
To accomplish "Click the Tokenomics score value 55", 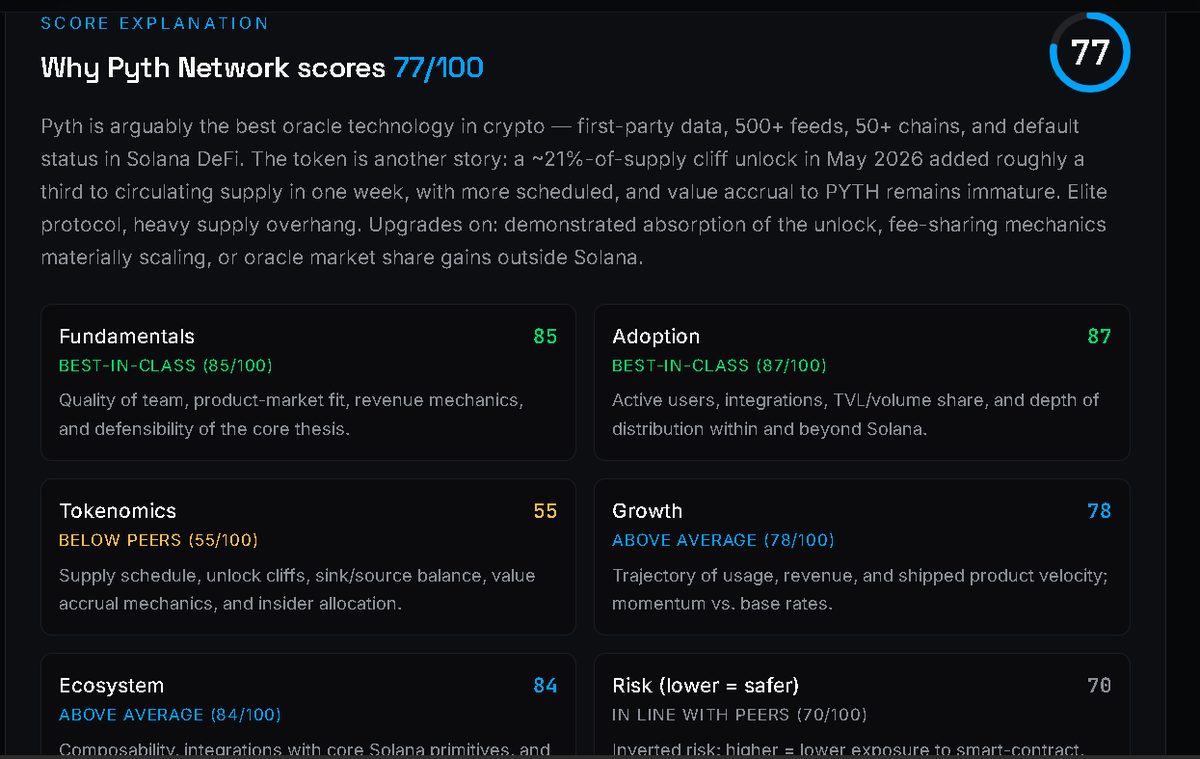I will [545, 511].
